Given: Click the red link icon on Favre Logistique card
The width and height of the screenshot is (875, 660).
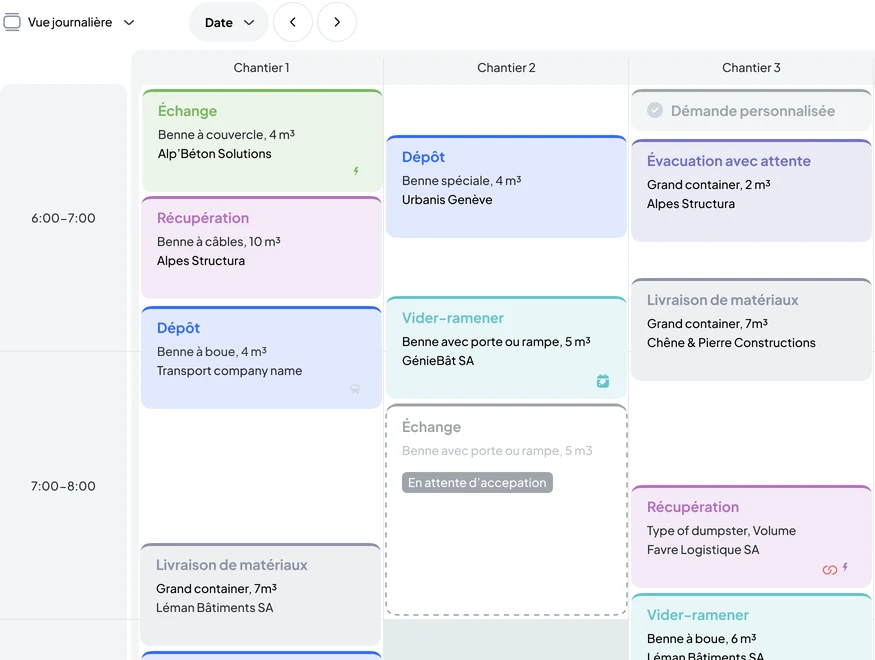Looking at the screenshot, I should pos(830,569).
